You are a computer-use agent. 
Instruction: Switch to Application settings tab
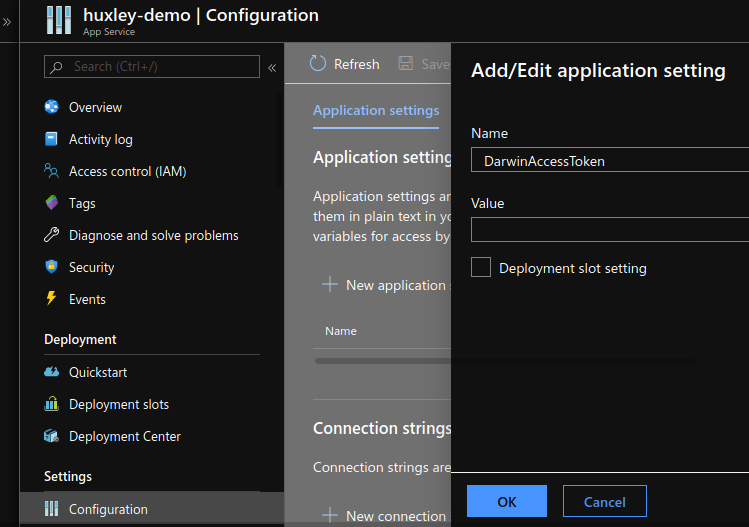click(376, 110)
